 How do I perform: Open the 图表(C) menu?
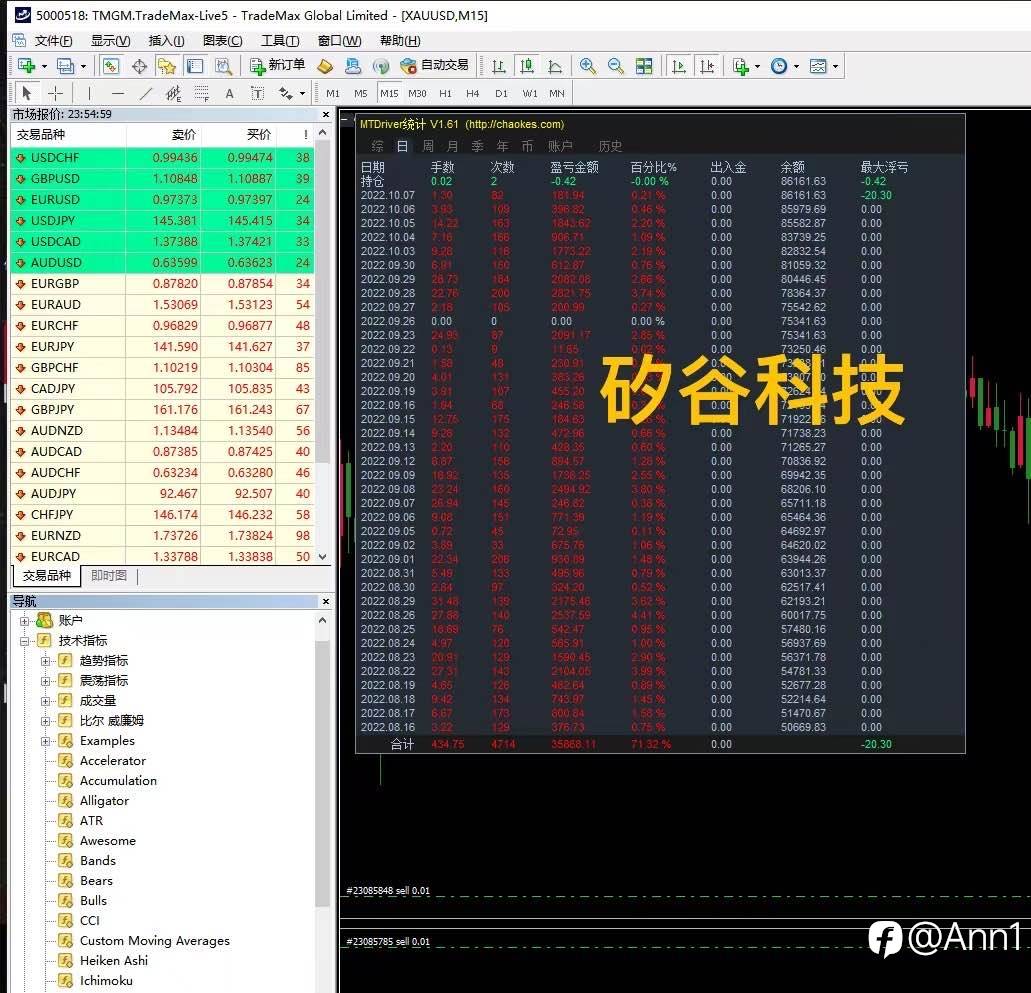tap(222, 41)
